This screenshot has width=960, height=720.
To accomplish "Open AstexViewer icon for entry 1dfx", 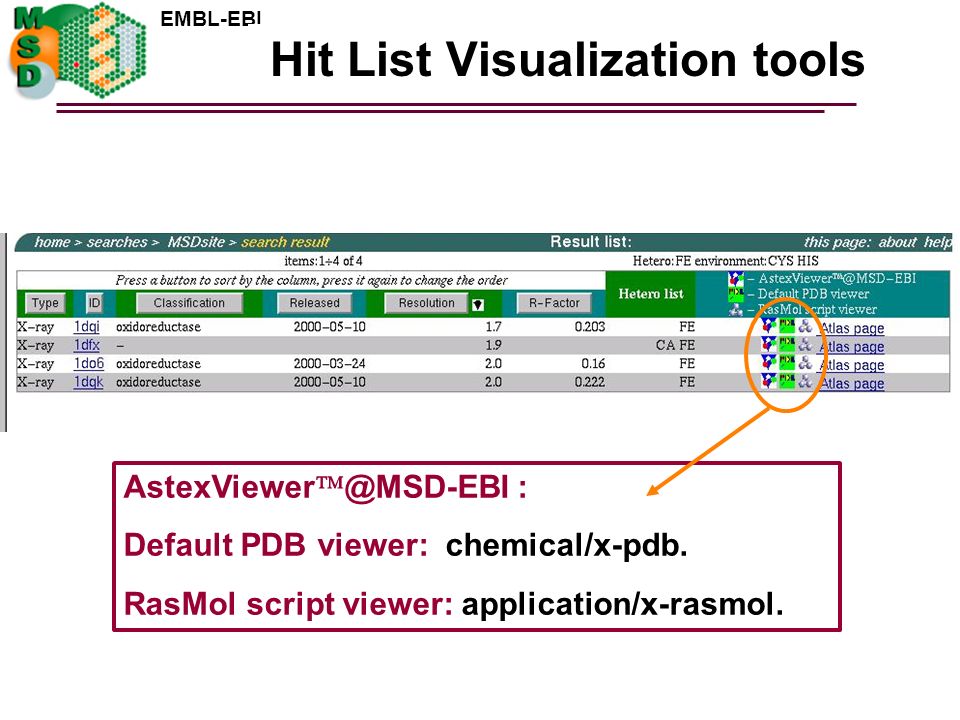I will [x=768, y=344].
